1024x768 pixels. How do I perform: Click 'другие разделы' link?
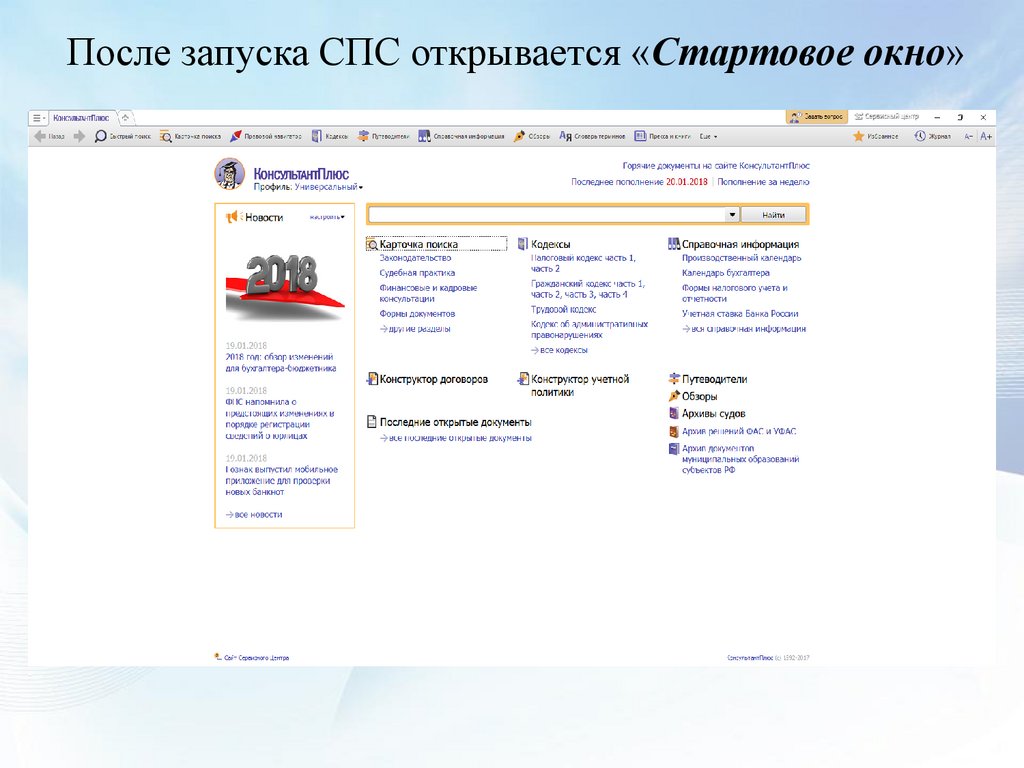pyautogui.click(x=415, y=329)
